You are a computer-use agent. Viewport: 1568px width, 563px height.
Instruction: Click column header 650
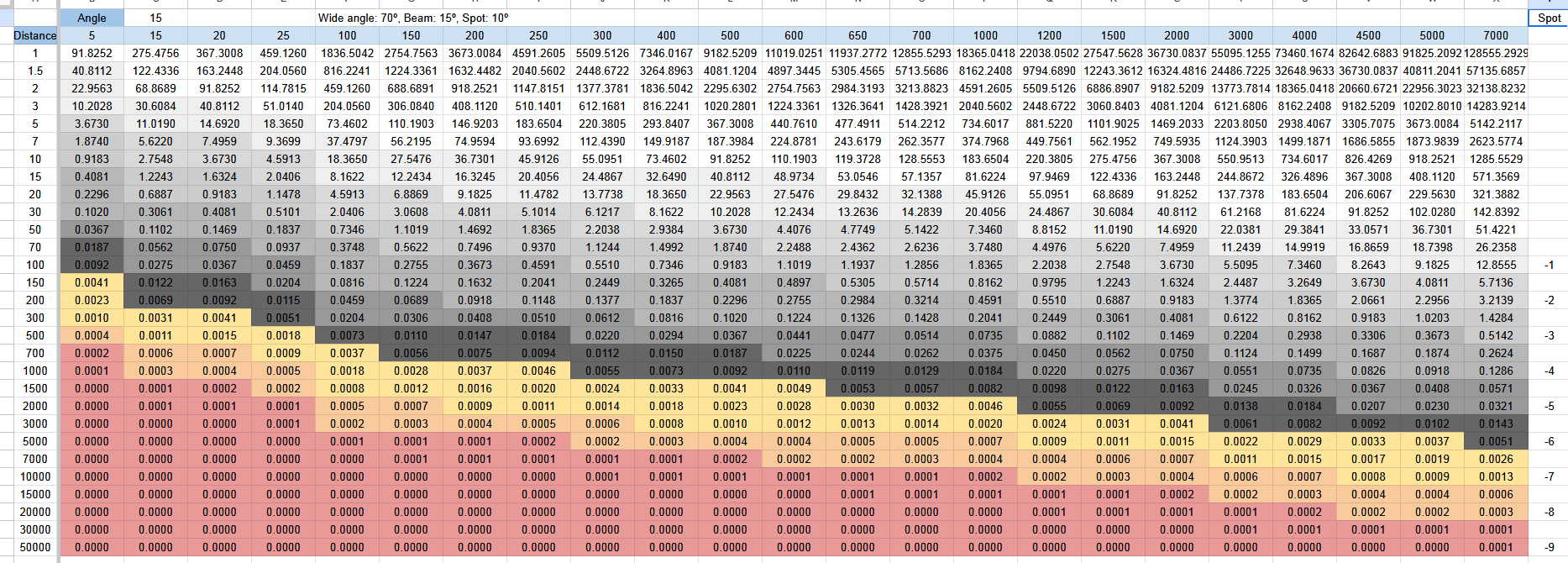click(x=857, y=35)
